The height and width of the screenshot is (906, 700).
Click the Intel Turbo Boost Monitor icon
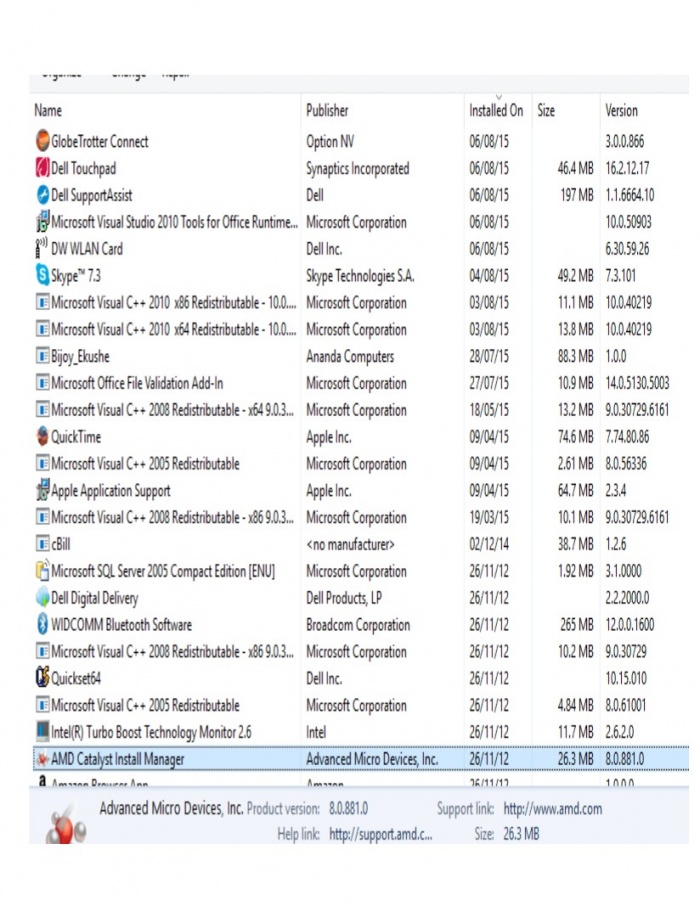(42, 731)
